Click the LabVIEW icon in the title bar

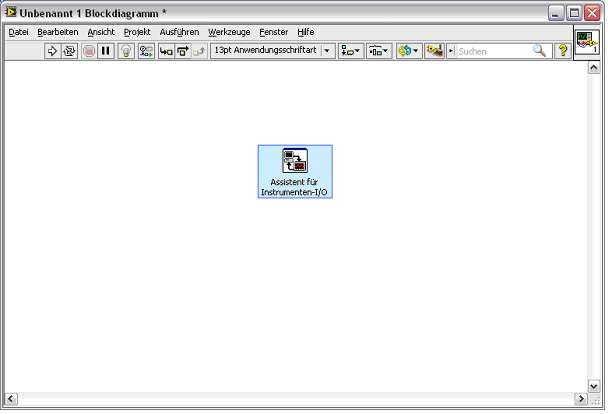(10, 12)
